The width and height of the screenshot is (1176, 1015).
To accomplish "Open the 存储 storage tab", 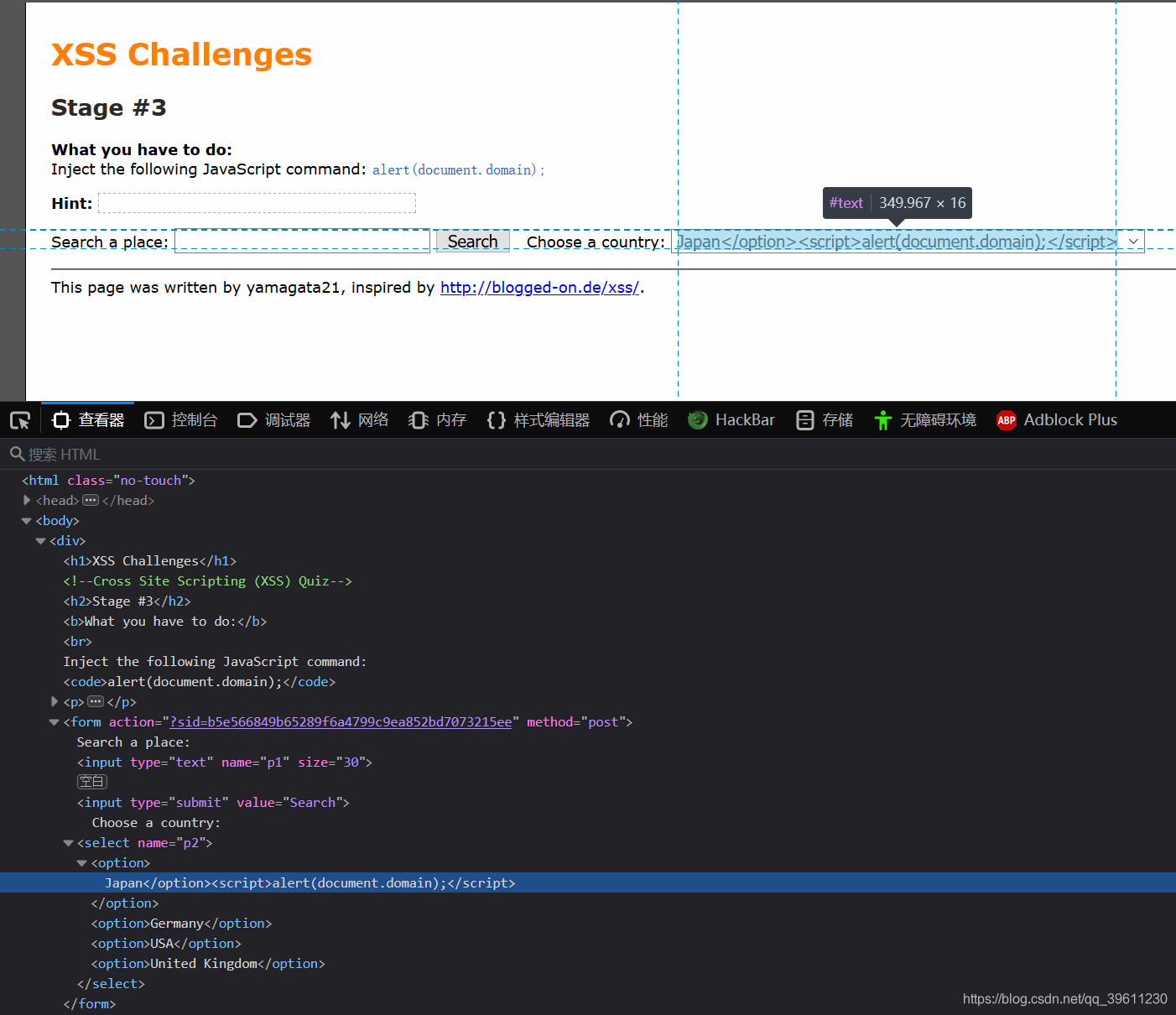I will point(825,420).
